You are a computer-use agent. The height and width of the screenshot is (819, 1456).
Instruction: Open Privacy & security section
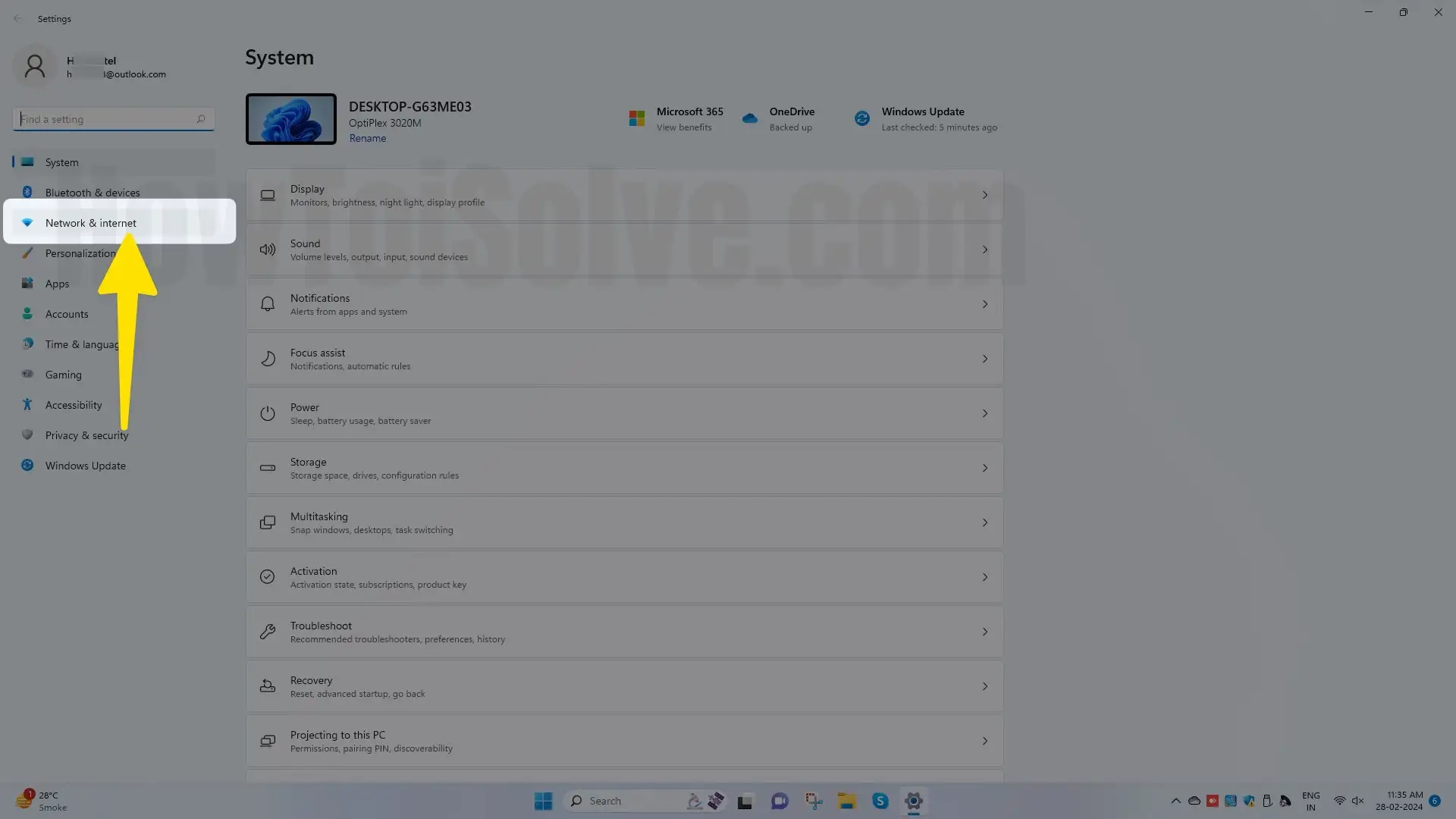[x=86, y=435]
